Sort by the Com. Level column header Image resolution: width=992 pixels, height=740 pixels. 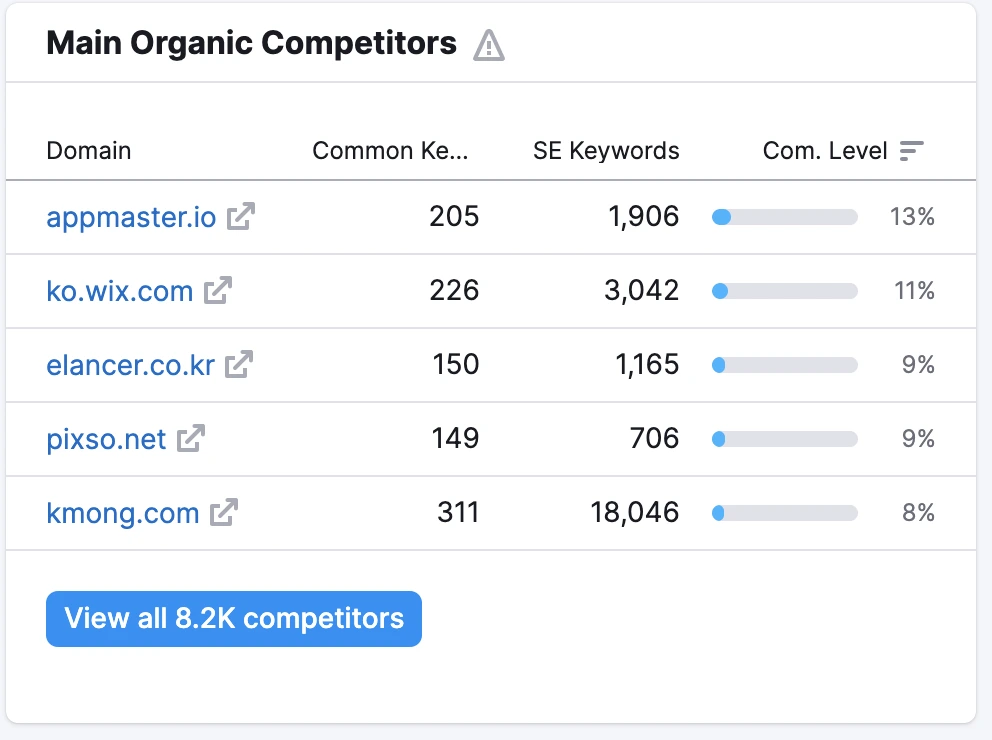[825, 151]
